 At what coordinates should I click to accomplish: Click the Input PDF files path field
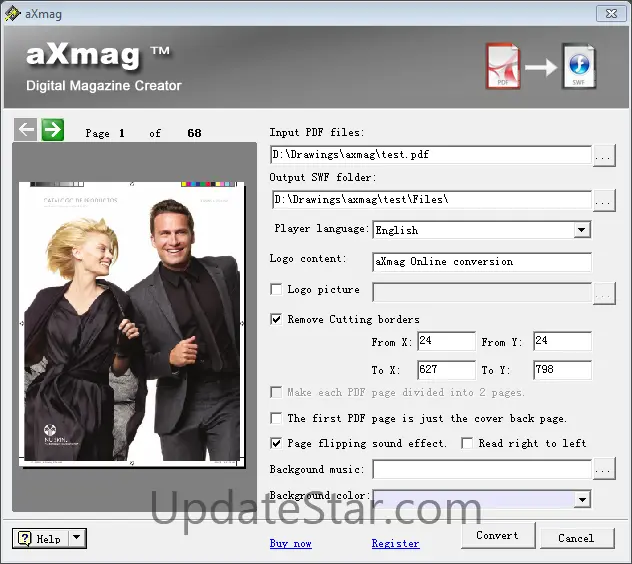(x=431, y=155)
